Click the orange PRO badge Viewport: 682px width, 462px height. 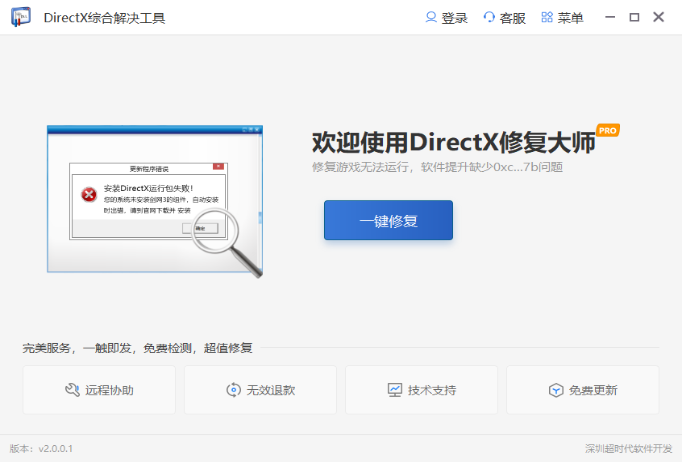608,130
